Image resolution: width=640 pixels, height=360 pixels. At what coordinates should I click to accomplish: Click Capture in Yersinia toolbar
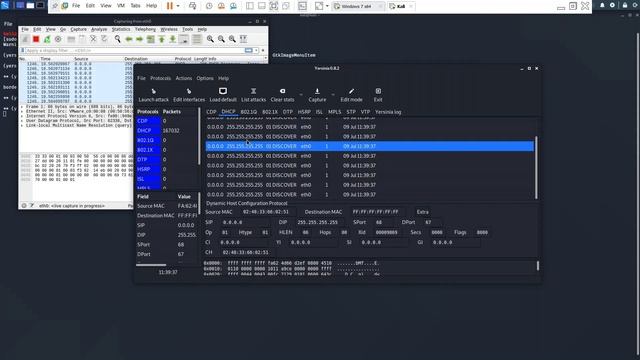point(317,95)
